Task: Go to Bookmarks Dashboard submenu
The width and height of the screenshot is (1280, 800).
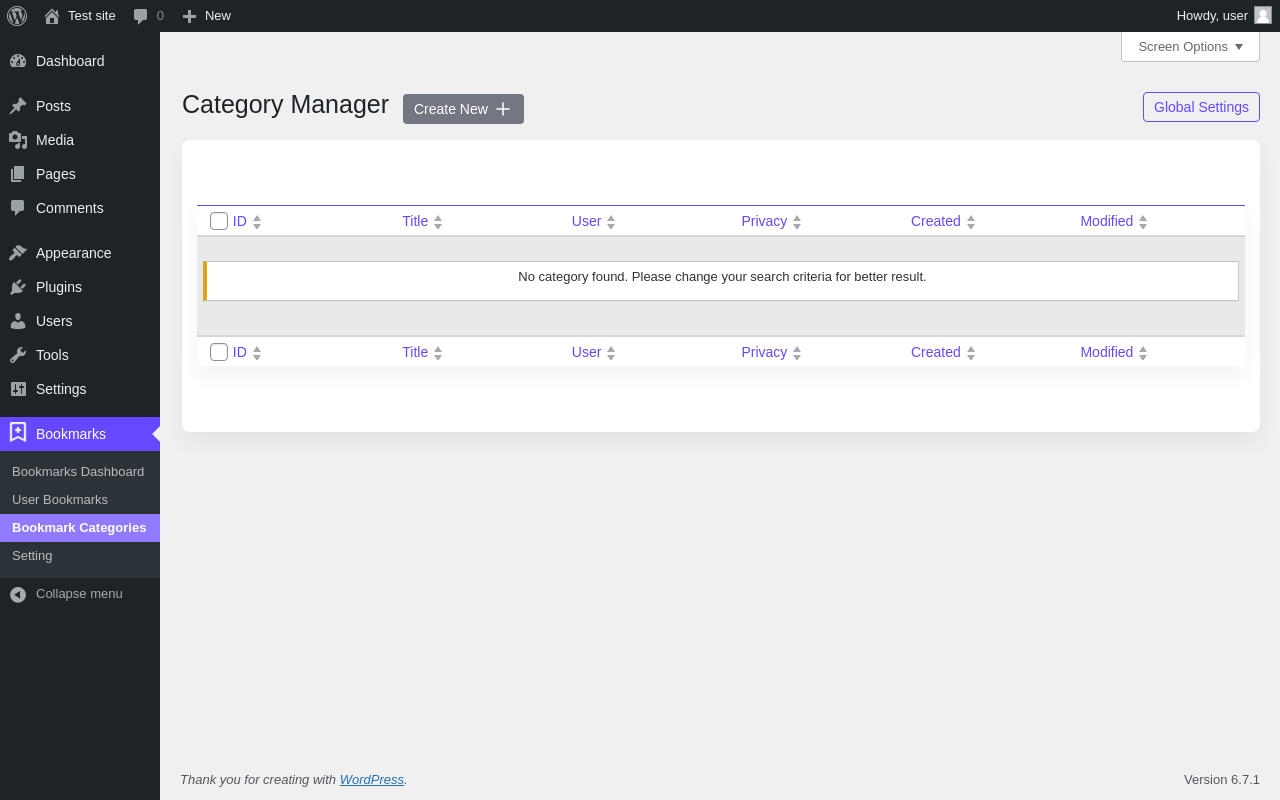Action: (78, 472)
